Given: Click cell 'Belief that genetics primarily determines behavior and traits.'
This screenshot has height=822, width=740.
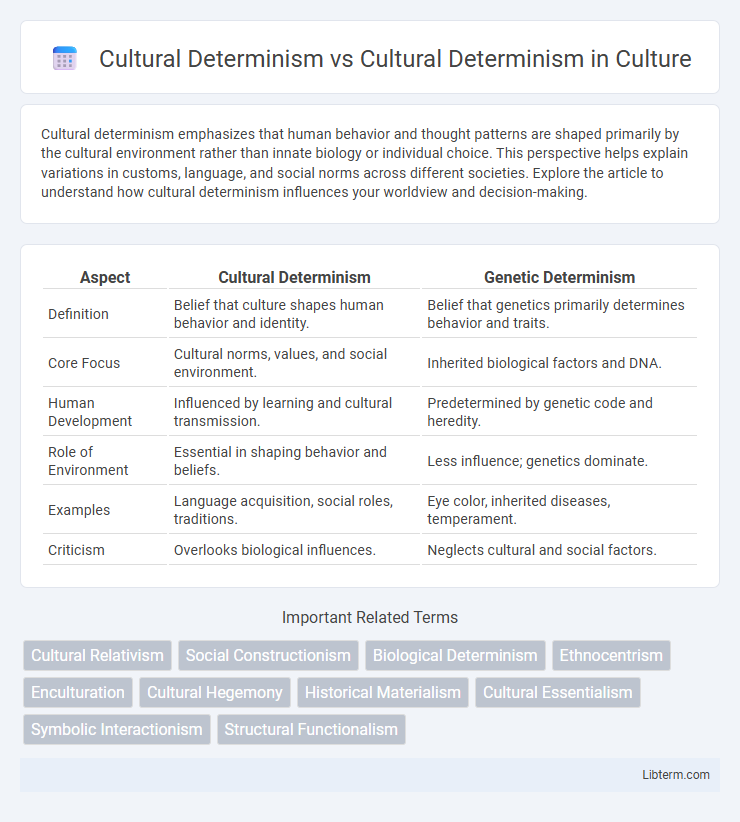Looking at the screenshot, I should tap(560, 314).
